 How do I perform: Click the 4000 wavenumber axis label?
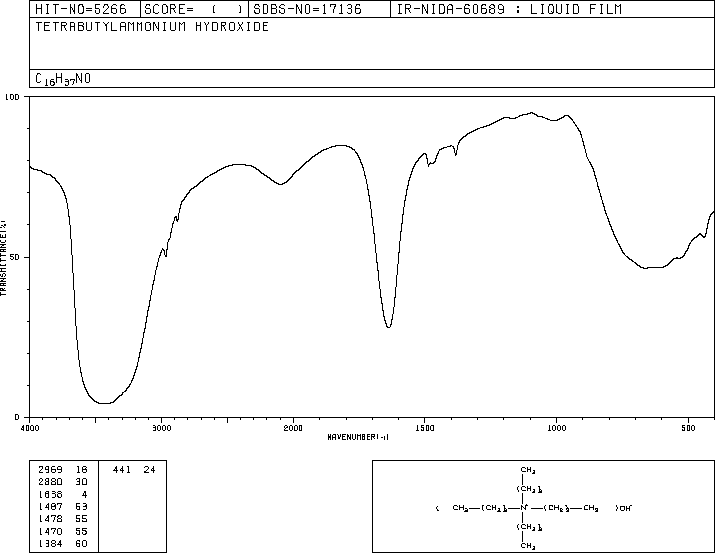[x=30, y=428]
